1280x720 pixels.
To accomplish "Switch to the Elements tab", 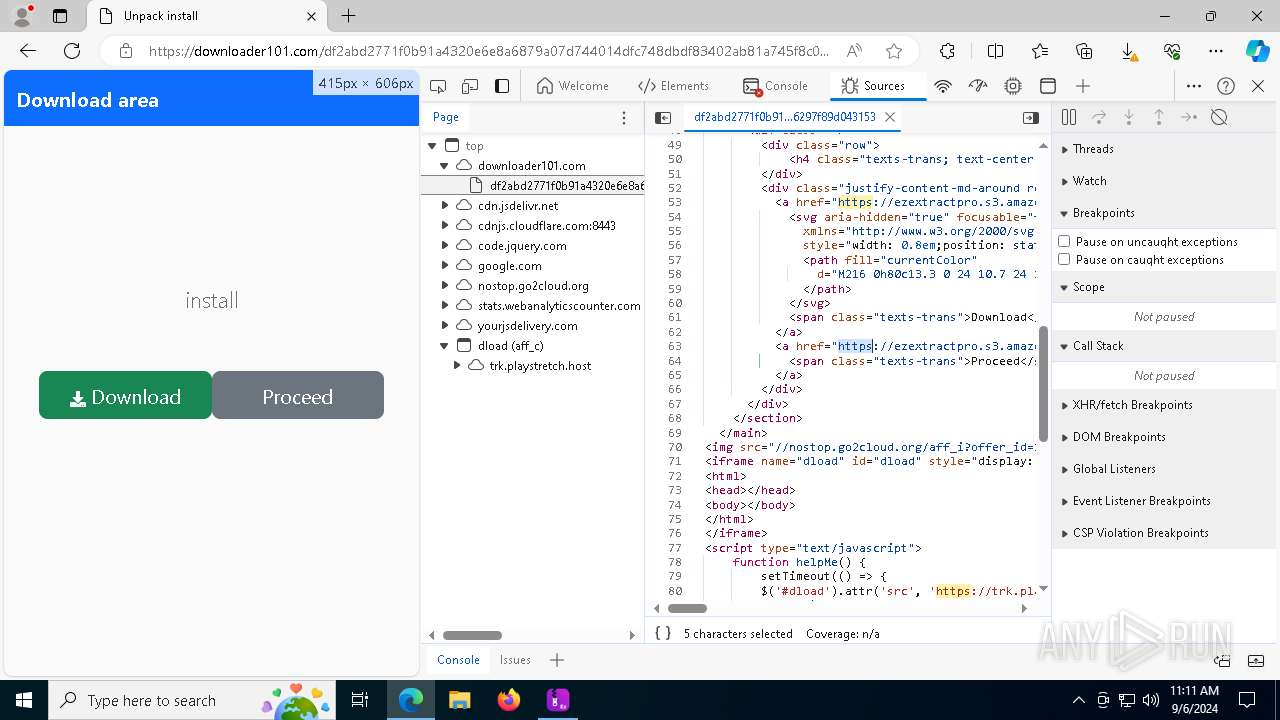I will coord(673,86).
